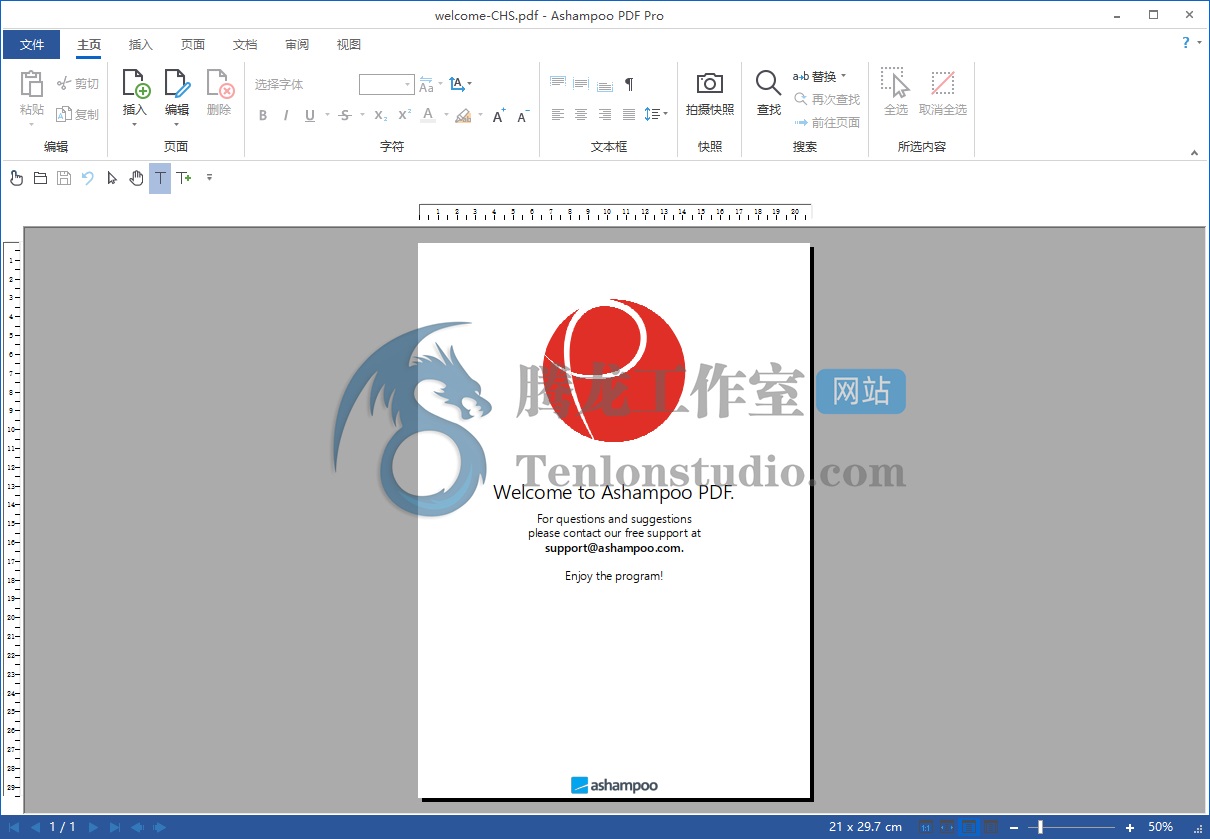Click the 拍摄快照 camera snapshot button

pyautogui.click(x=710, y=94)
